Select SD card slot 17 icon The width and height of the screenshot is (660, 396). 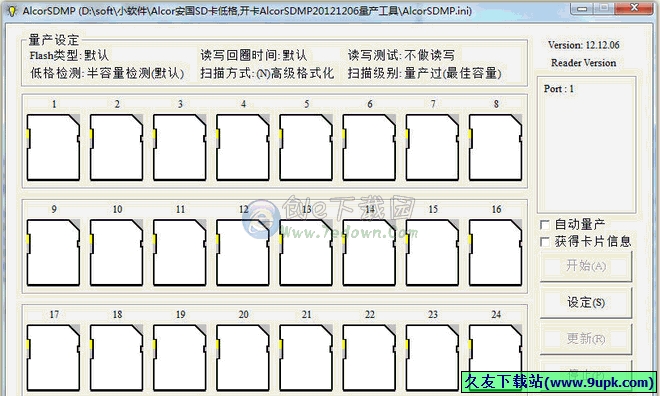tap(53, 358)
